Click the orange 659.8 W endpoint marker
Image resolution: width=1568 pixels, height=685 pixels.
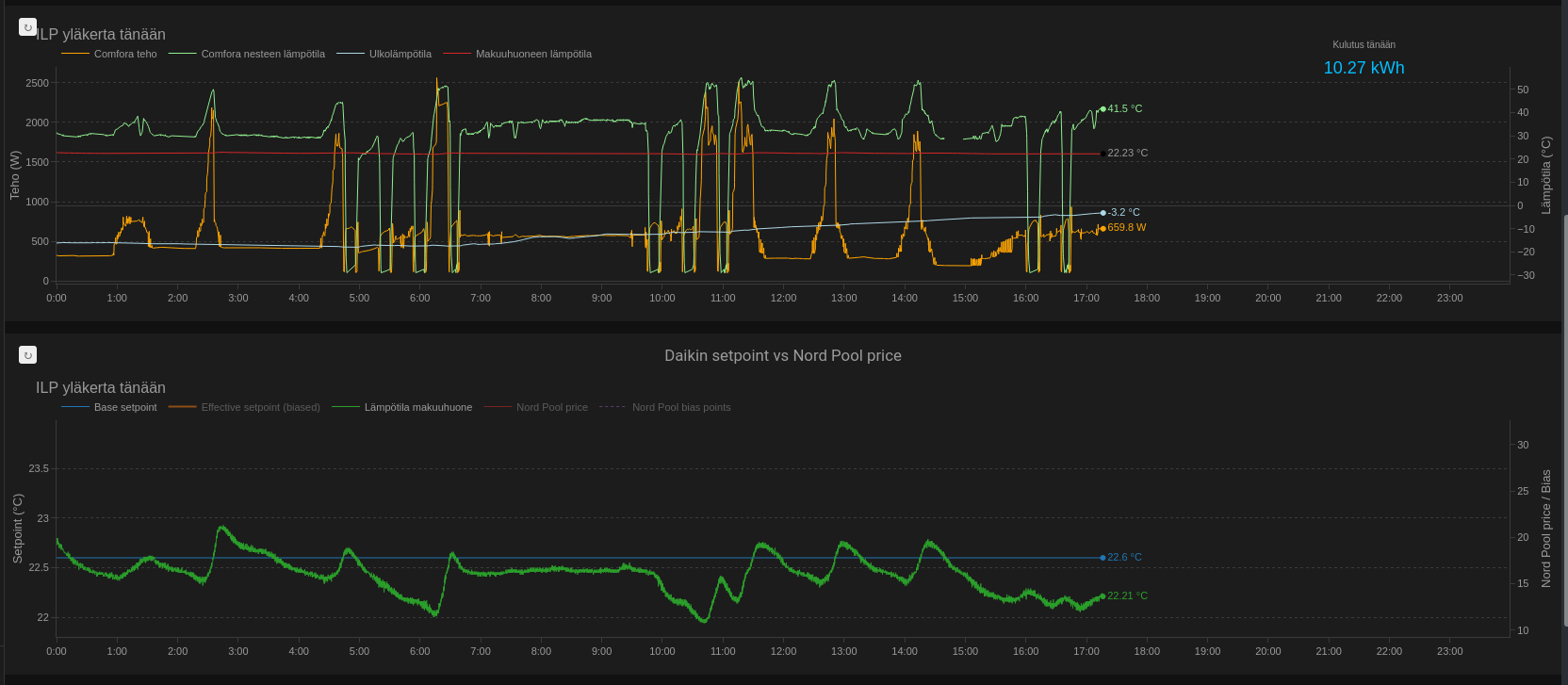coord(1103,228)
